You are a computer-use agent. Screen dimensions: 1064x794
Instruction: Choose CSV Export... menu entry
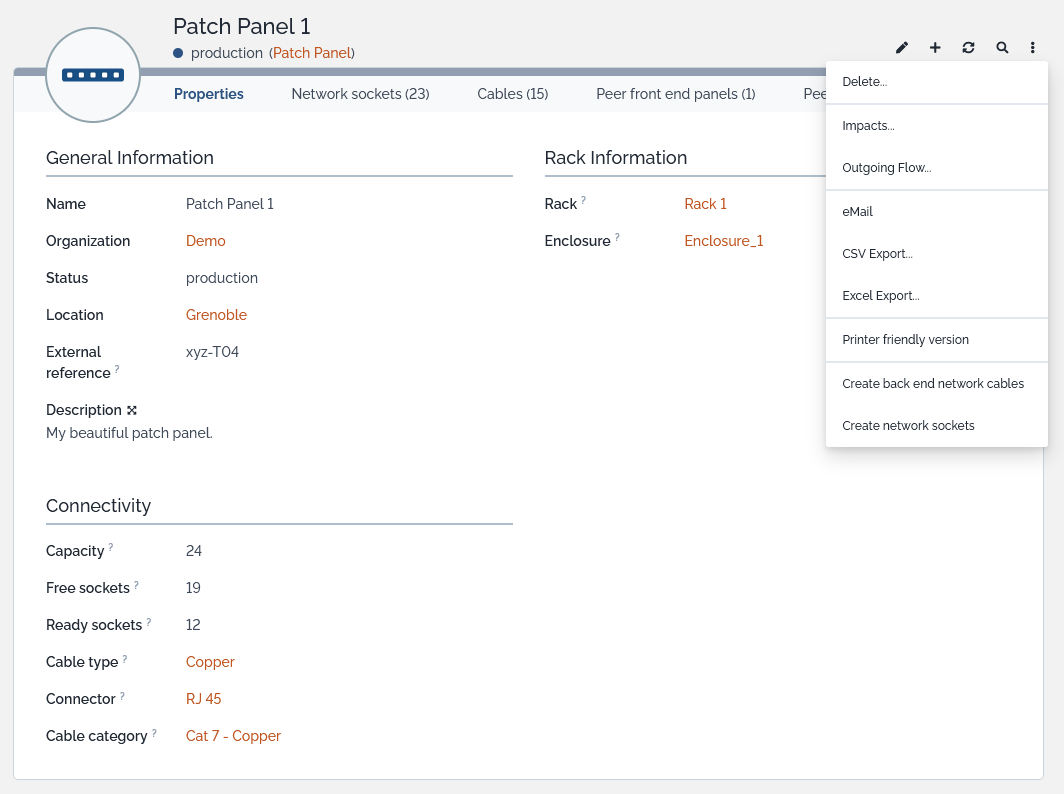coord(877,254)
